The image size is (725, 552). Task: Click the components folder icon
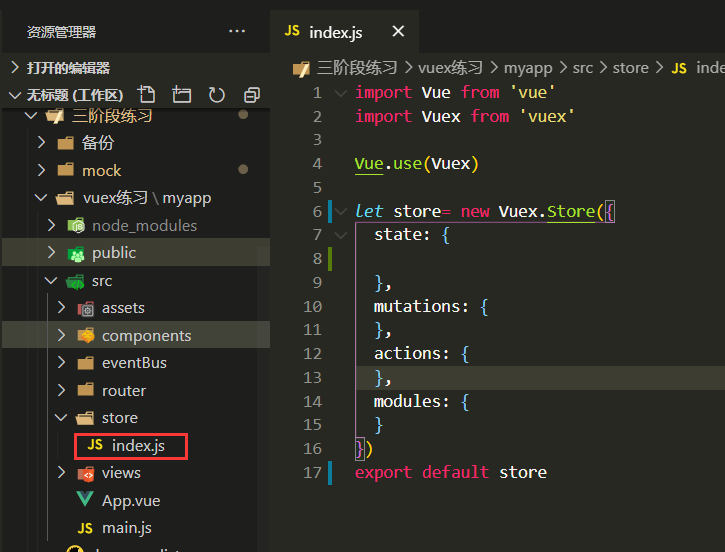click(x=86, y=336)
